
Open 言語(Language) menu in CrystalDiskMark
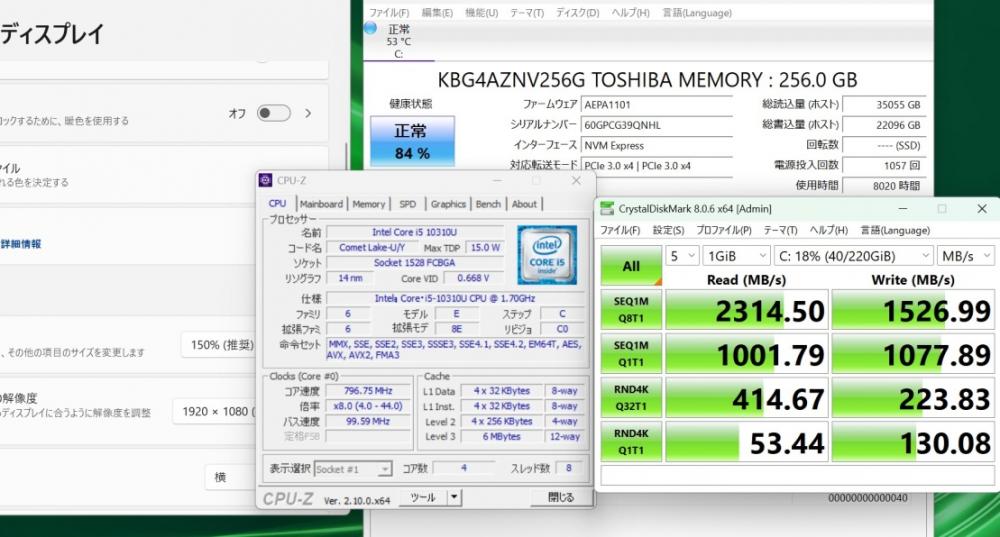[x=895, y=230]
